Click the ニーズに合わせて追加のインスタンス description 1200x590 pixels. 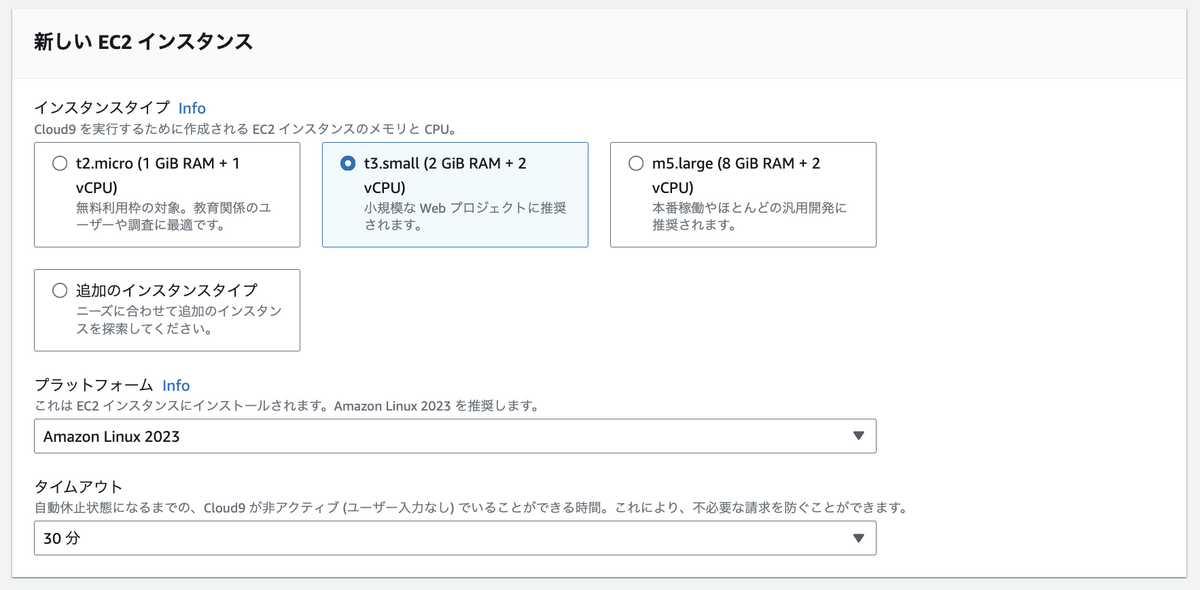tap(179, 320)
